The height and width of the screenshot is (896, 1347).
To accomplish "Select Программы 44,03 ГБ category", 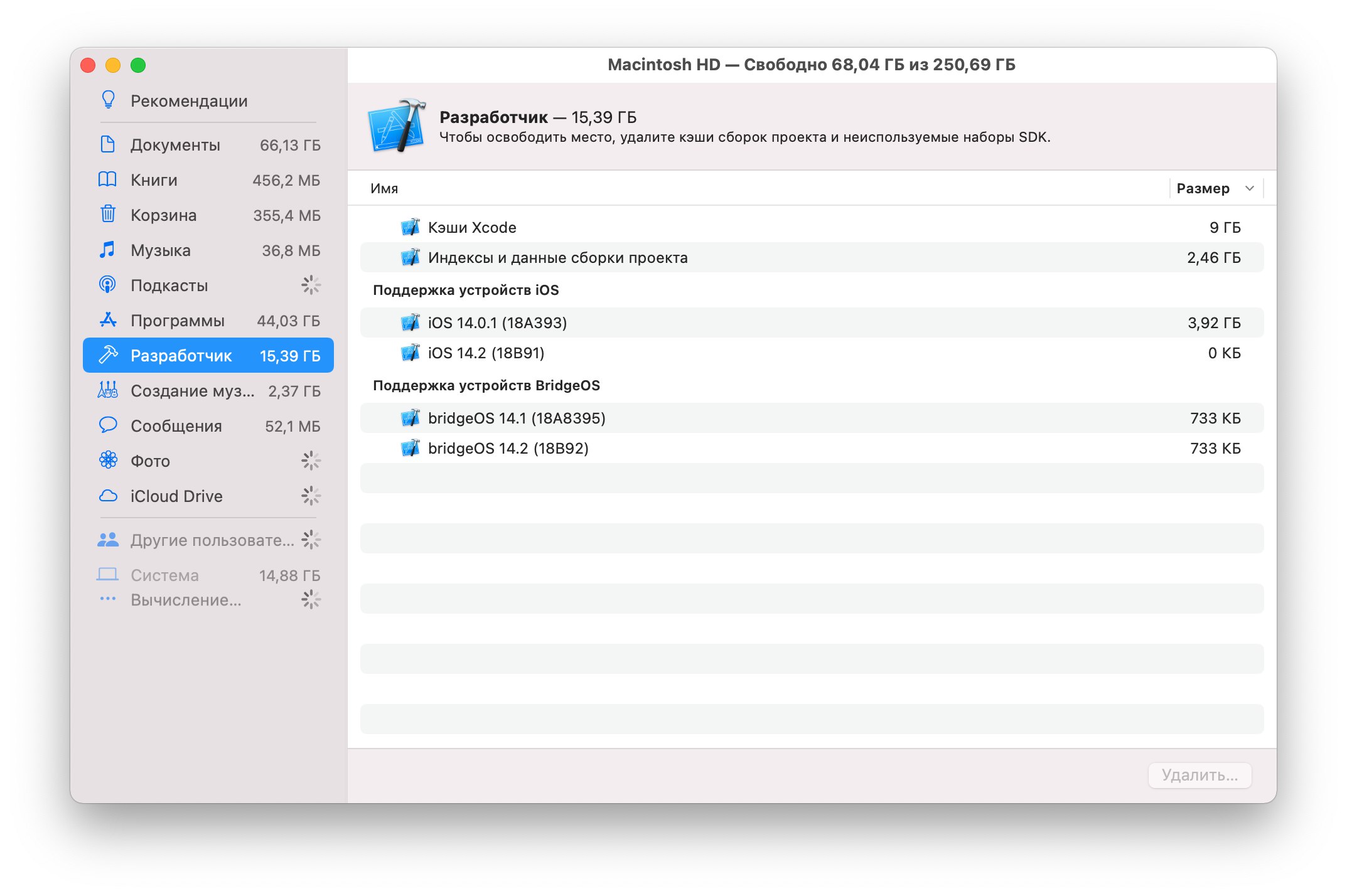I will [x=208, y=320].
